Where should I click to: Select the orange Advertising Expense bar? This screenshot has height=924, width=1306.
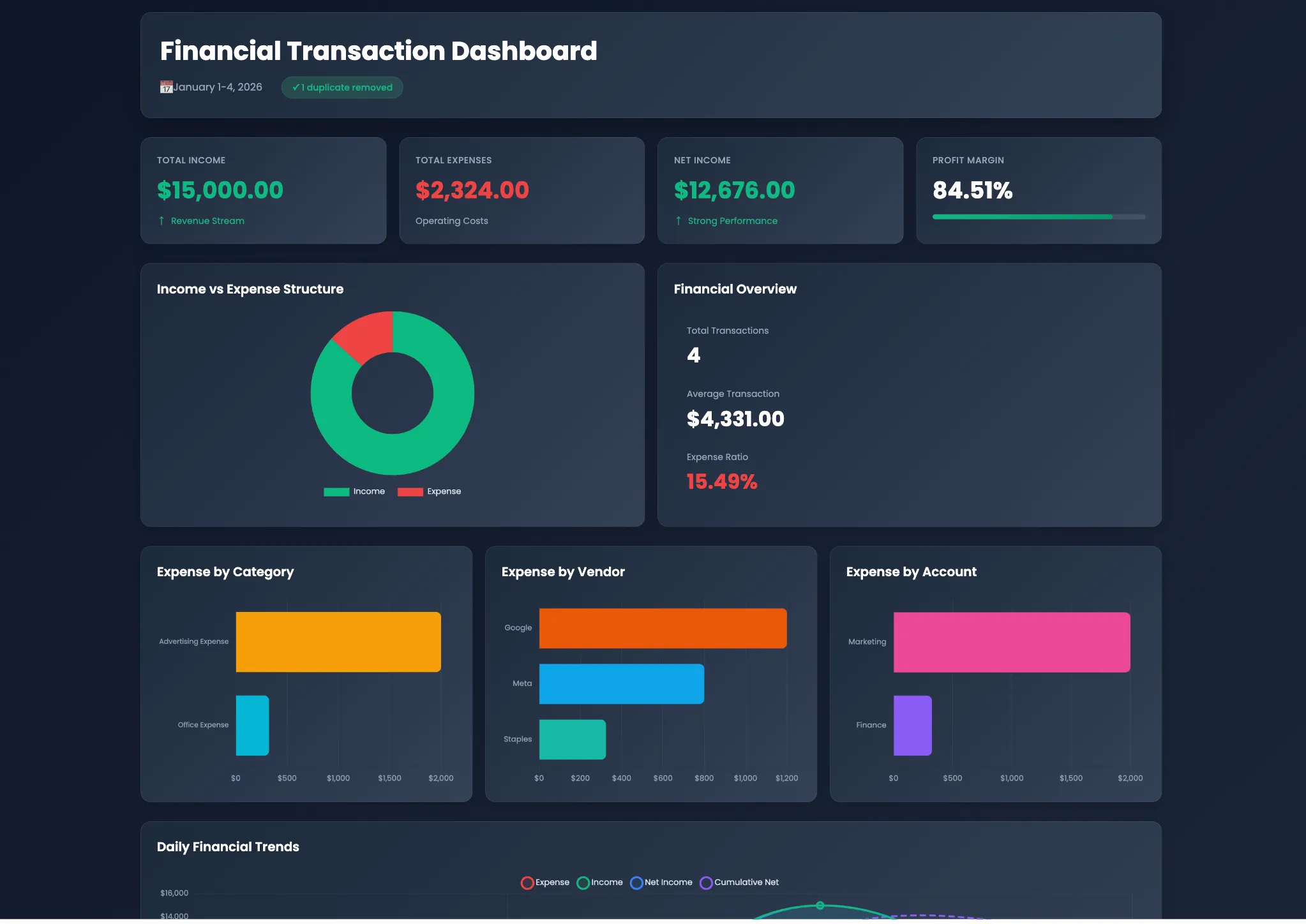point(338,642)
